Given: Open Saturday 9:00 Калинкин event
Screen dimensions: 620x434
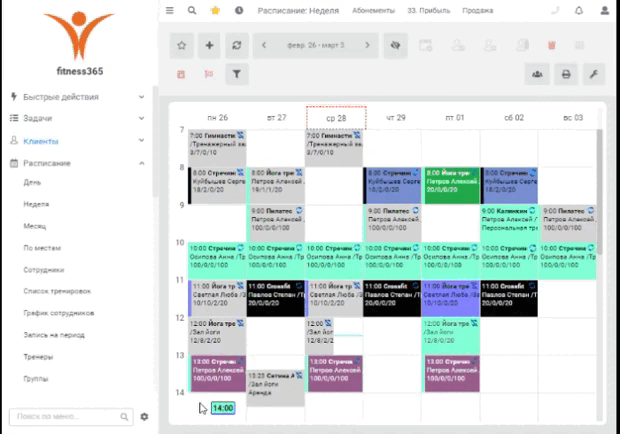Looking at the screenshot, I should coord(509,223).
